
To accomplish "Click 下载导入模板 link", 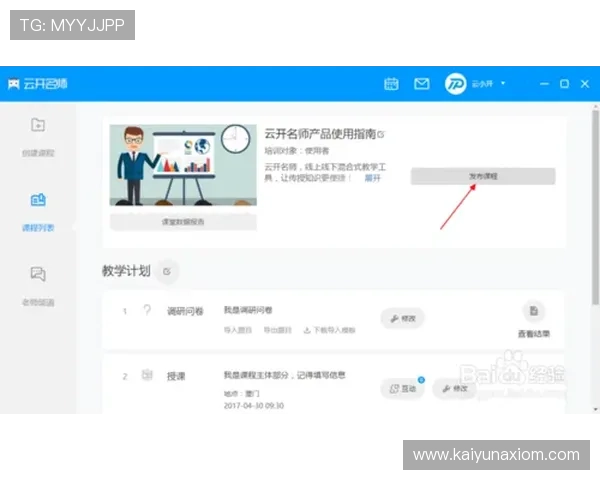I will [x=329, y=330].
